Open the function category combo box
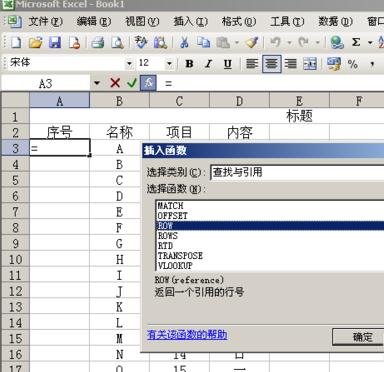Viewport: 384px width, 372px height. (297, 172)
